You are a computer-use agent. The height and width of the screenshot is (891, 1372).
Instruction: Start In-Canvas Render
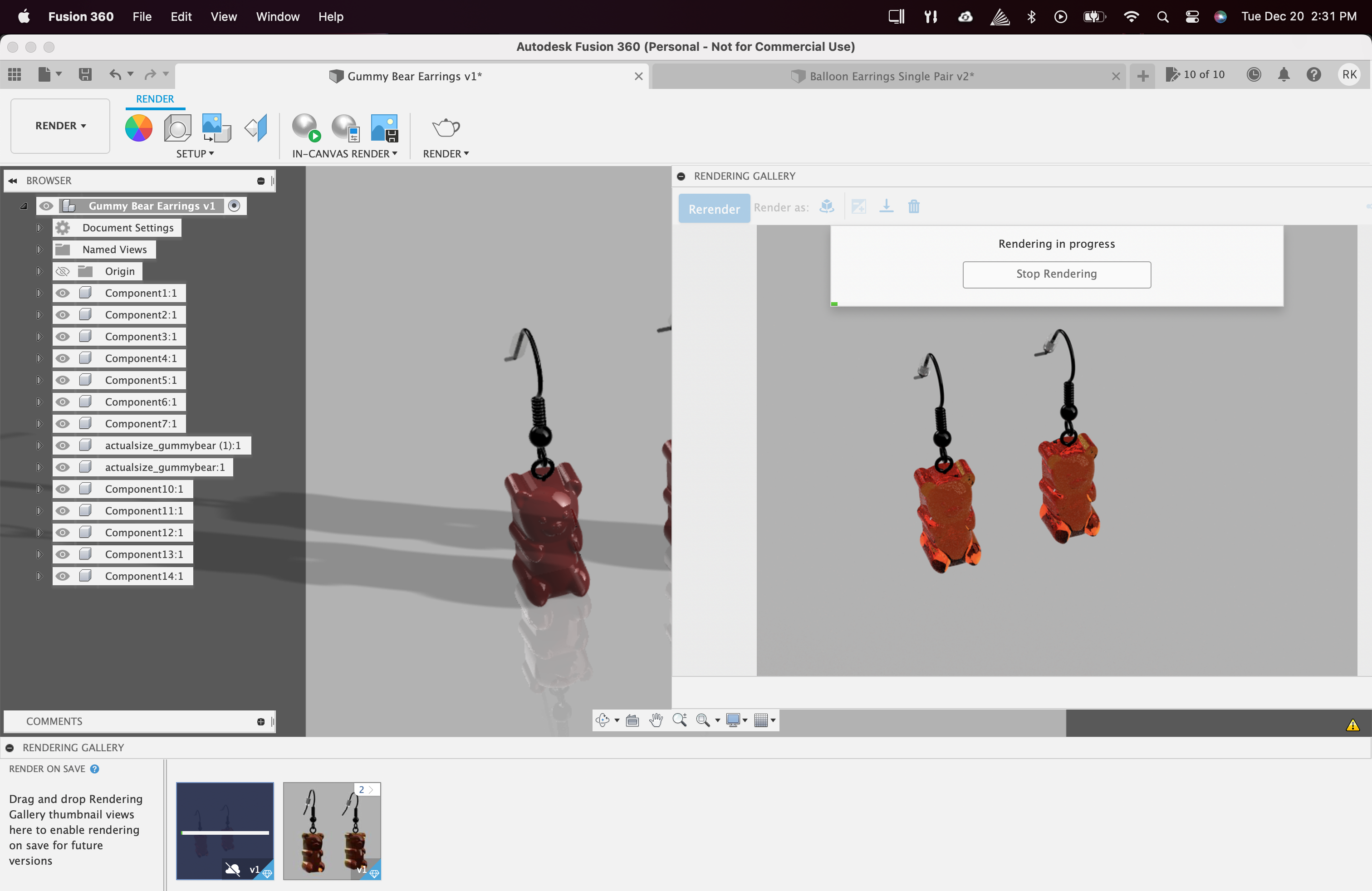(x=306, y=128)
